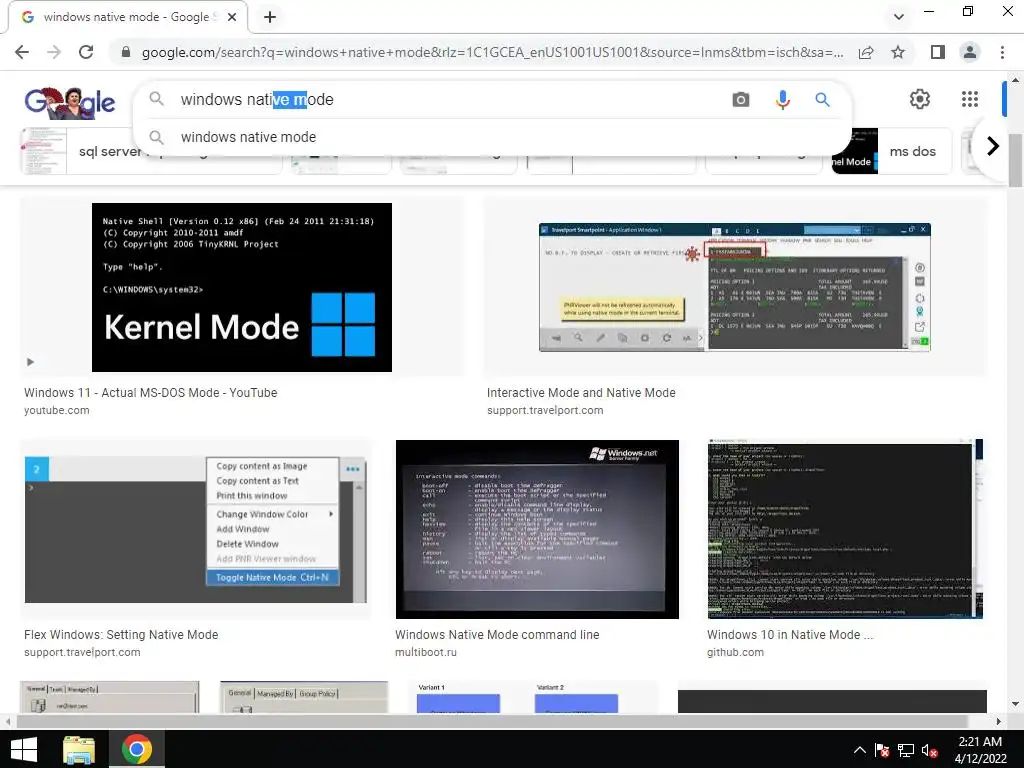Open the Variant 1 / Variant 2 thumbnail
1024x768 pixels.
[533, 697]
